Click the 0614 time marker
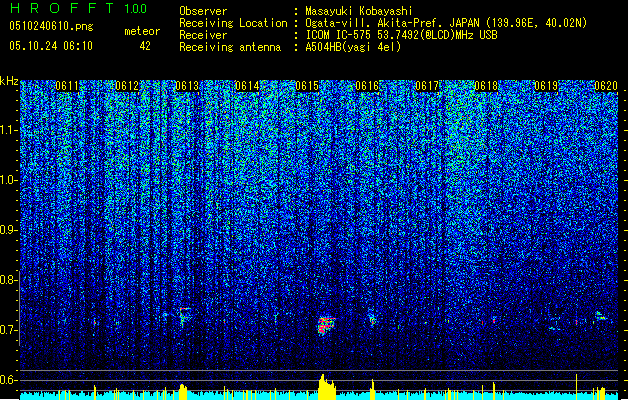The image size is (629, 400). pos(247,86)
